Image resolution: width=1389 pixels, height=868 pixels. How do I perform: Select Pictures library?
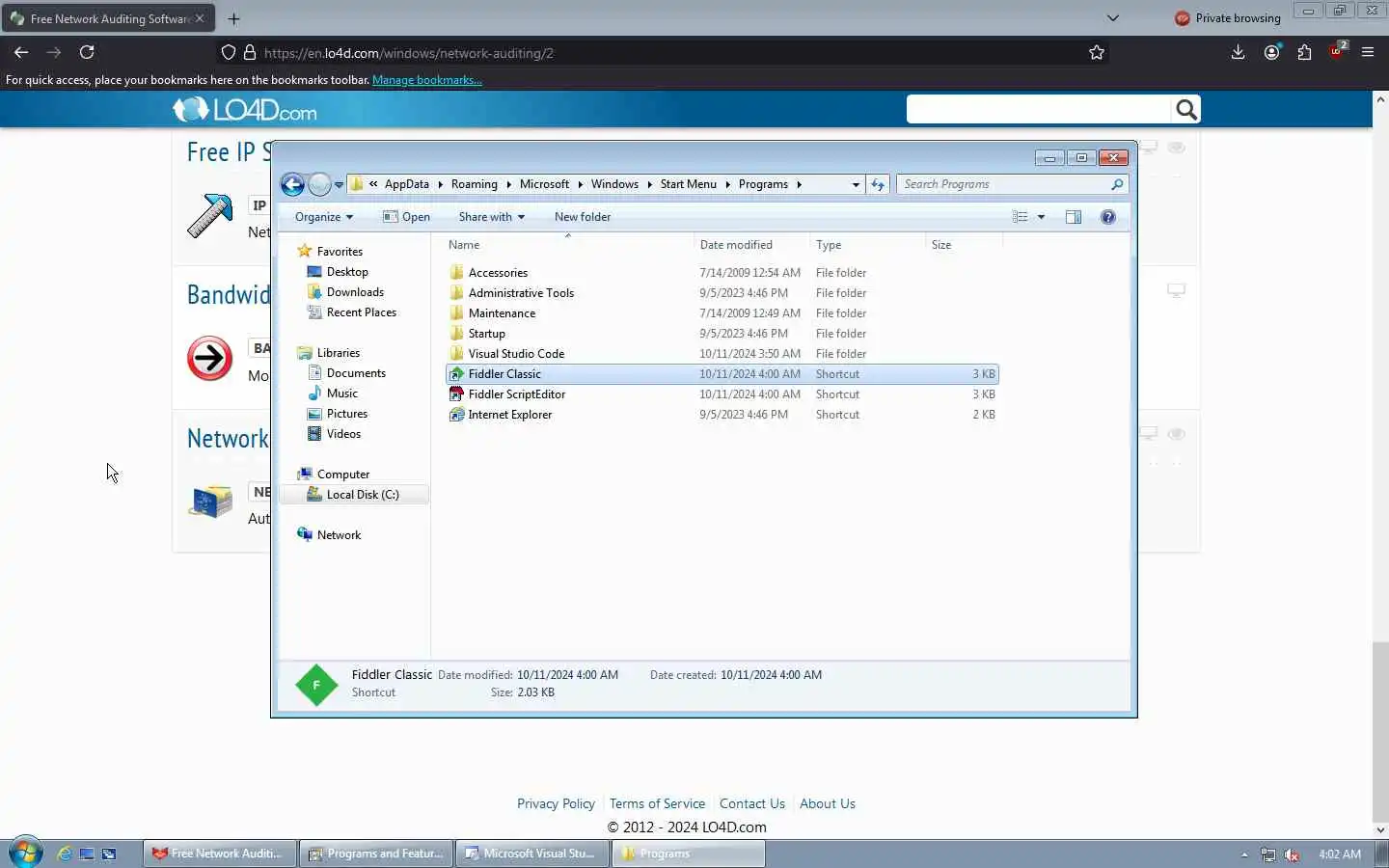[x=346, y=414]
